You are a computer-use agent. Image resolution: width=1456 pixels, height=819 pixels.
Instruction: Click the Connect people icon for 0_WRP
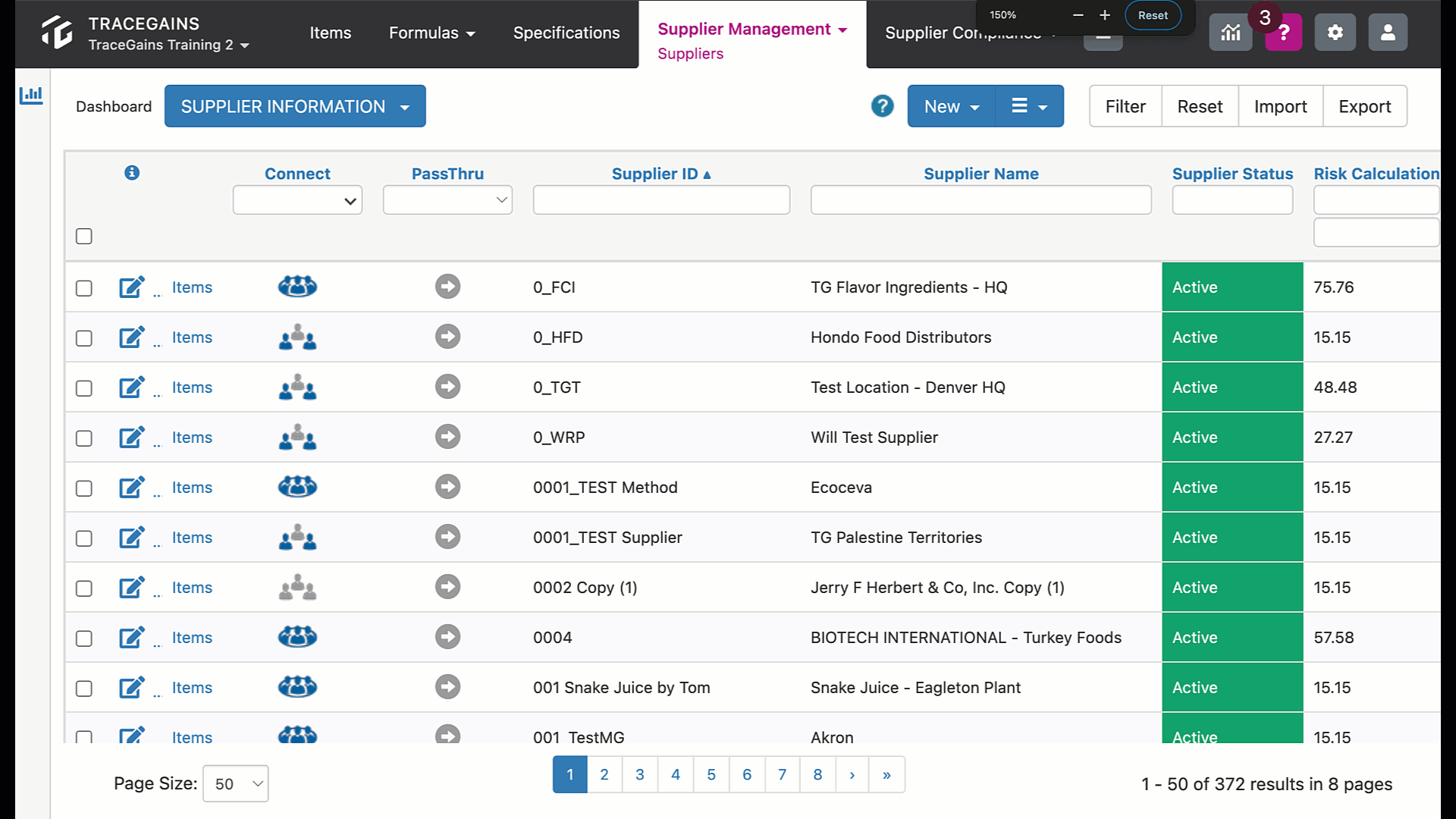(297, 437)
